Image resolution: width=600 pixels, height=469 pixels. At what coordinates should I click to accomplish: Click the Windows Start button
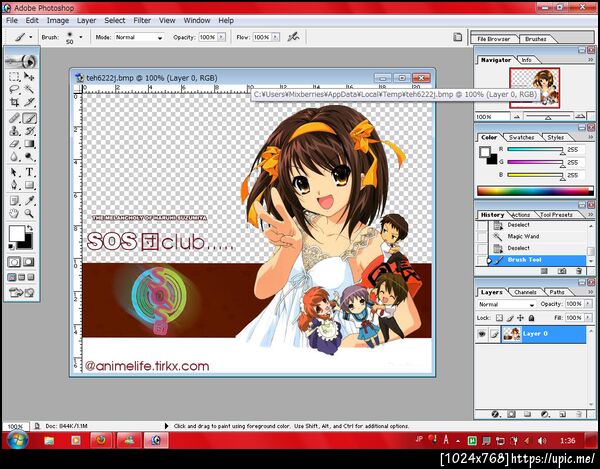(x=17, y=440)
